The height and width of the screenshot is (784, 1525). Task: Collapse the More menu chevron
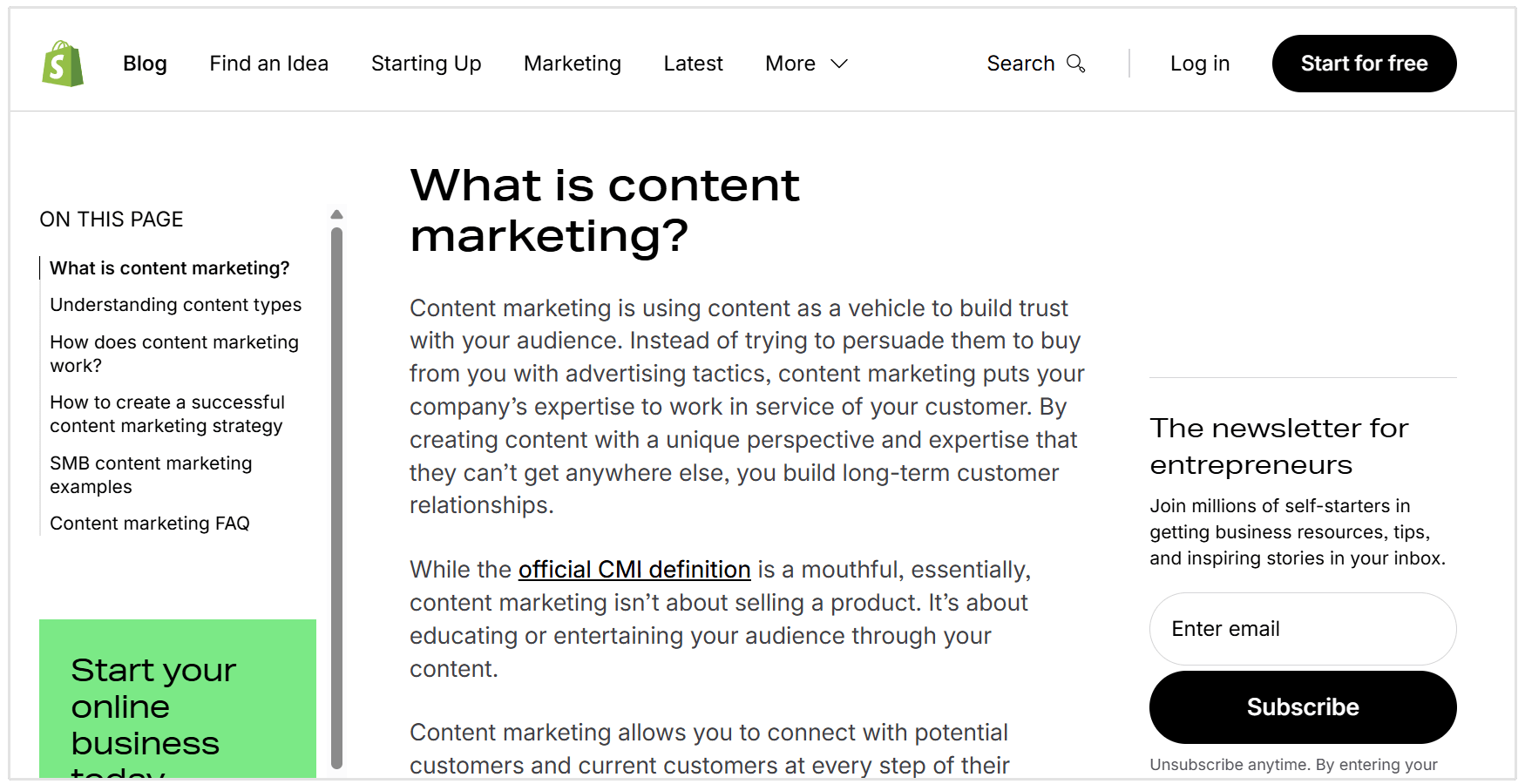838,64
